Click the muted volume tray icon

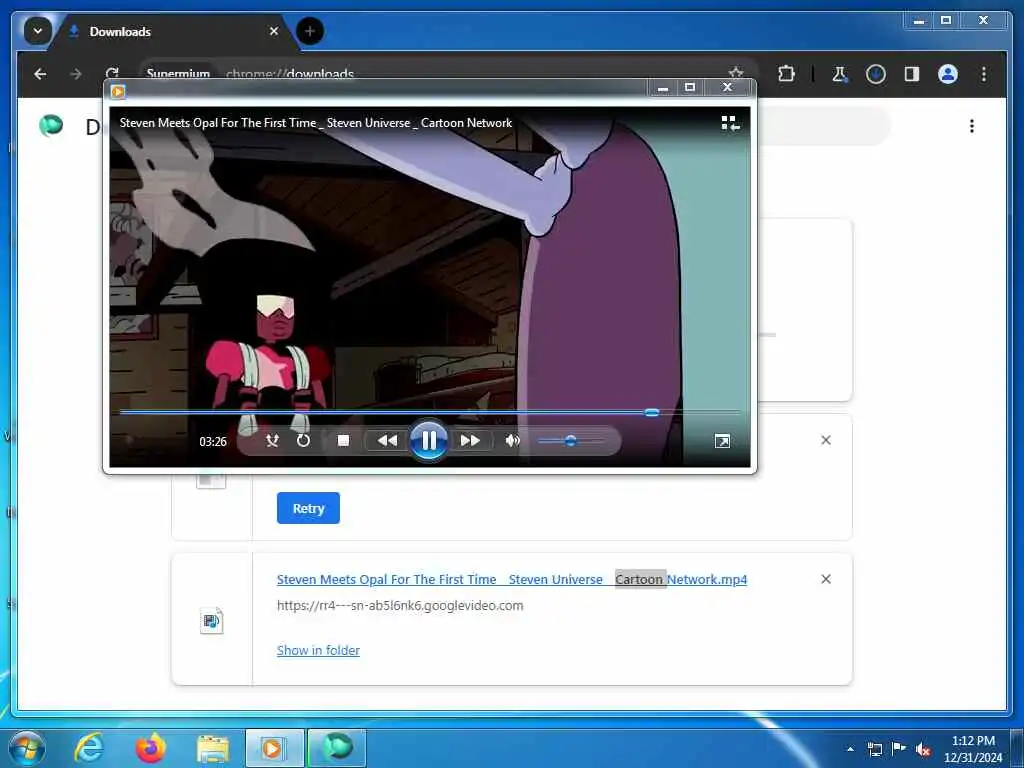[x=923, y=749]
